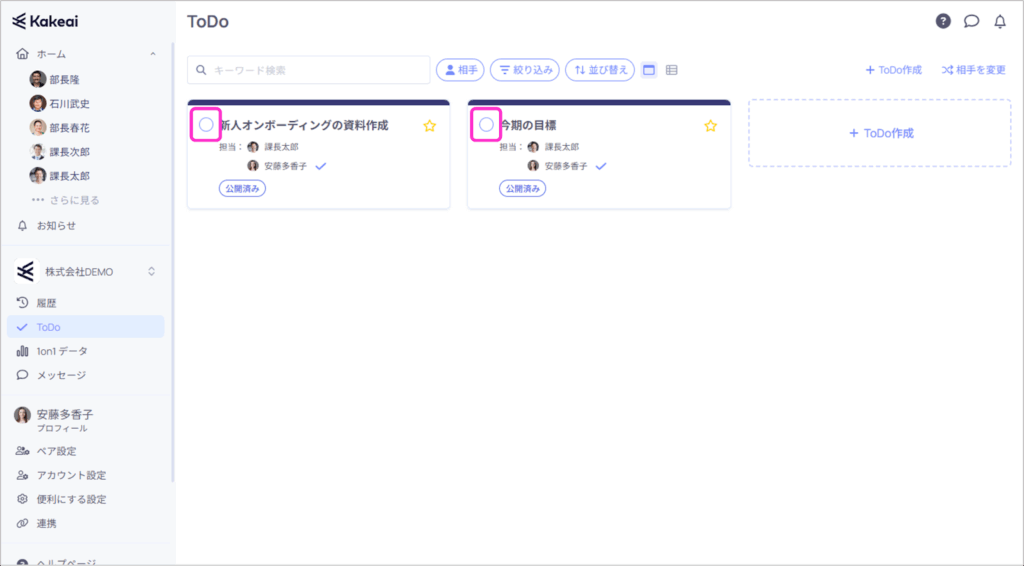Switch to table list view icon
Viewport: 1024px width, 566px height.
[672, 70]
